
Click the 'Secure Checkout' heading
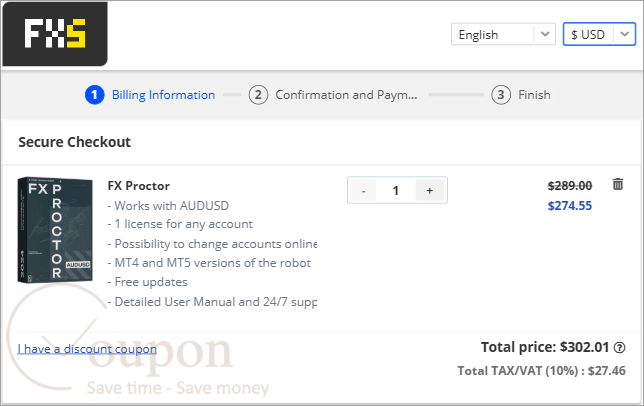74,142
